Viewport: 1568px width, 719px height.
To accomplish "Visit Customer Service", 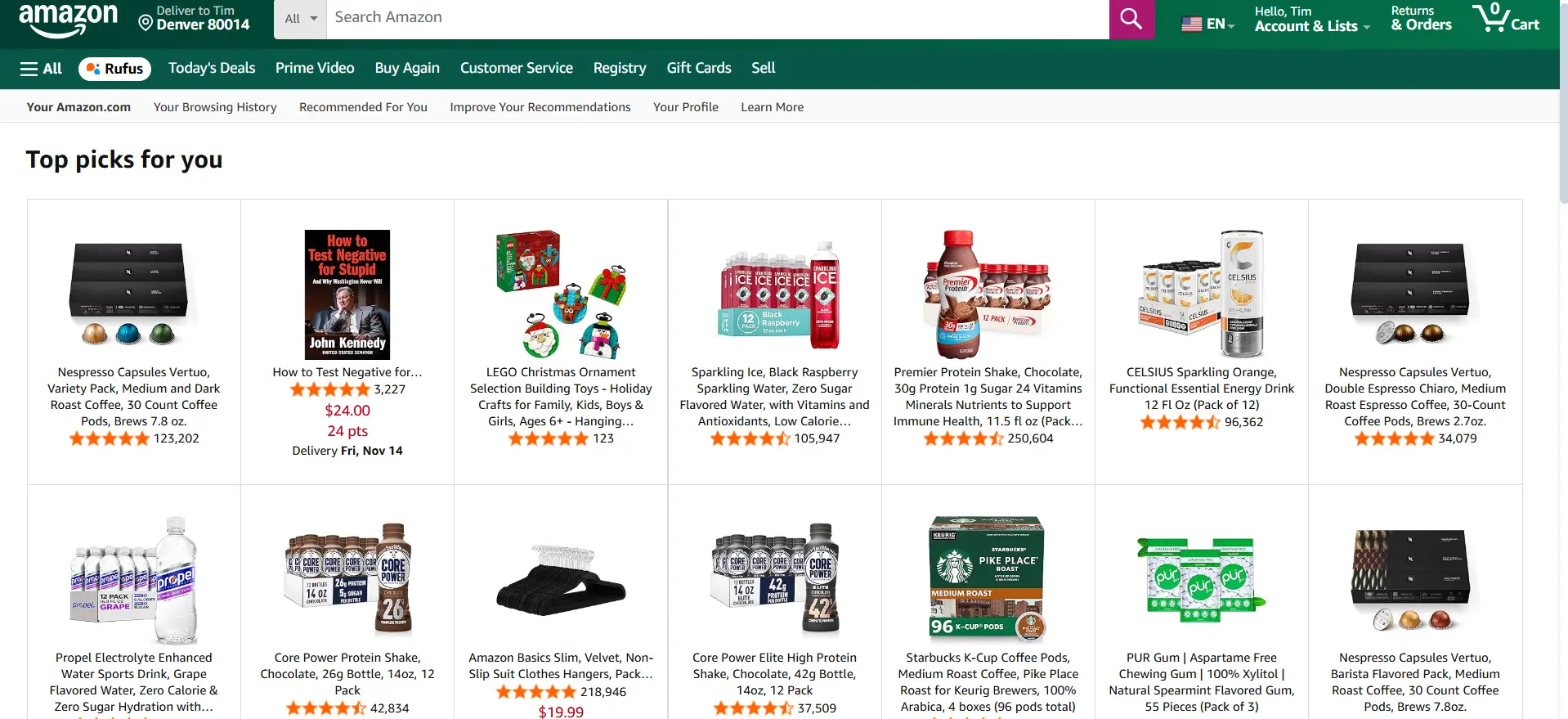I will pyautogui.click(x=516, y=69).
